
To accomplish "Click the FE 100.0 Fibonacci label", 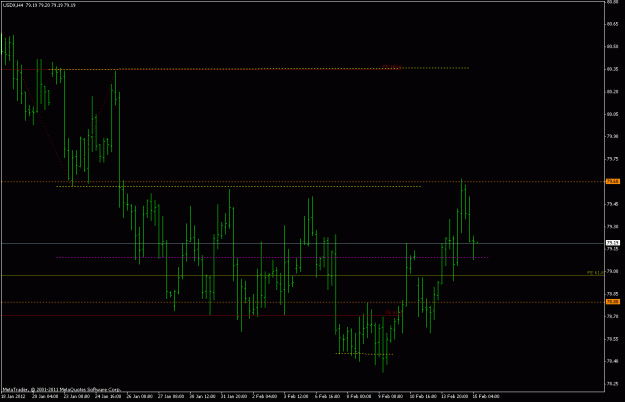I will pyautogui.click(x=392, y=67).
